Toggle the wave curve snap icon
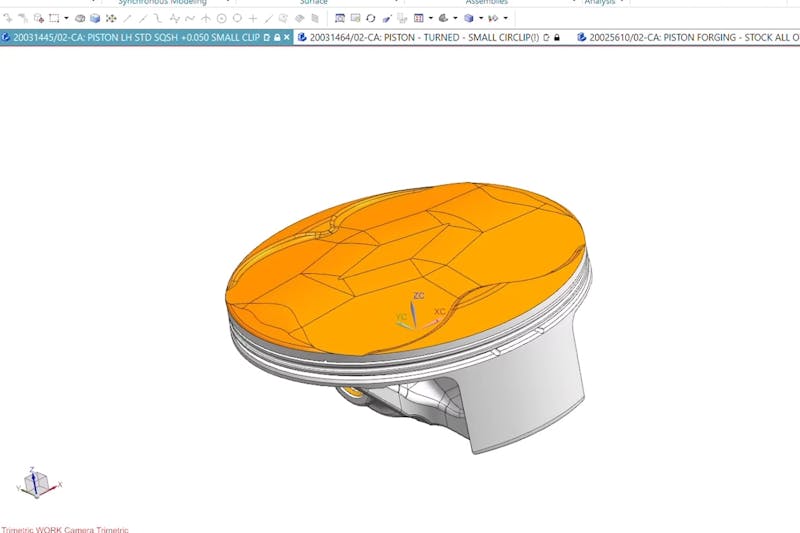The image size is (800, 533). click(x=190, y=18)
